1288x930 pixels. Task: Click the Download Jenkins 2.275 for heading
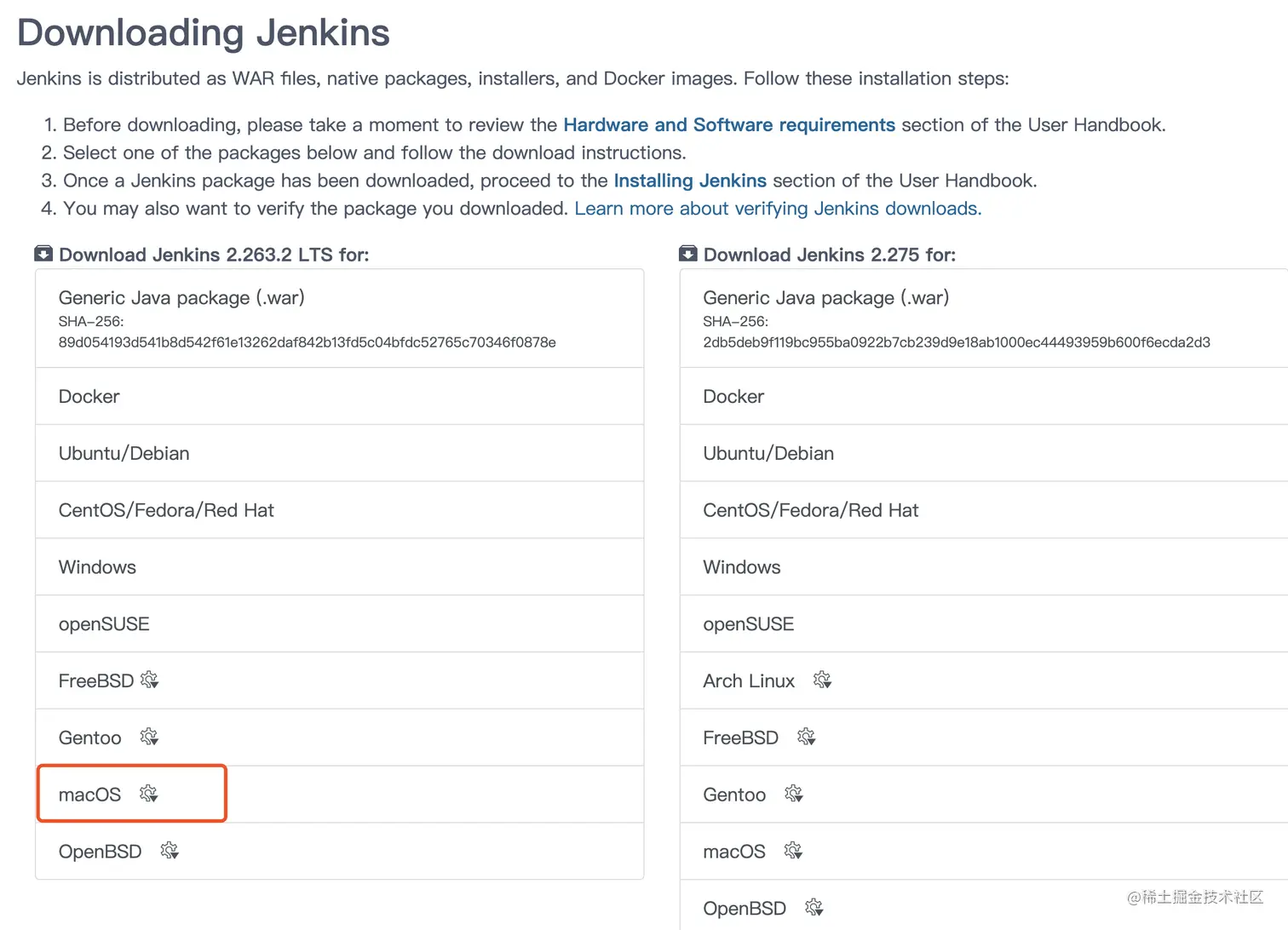[830, 255]
